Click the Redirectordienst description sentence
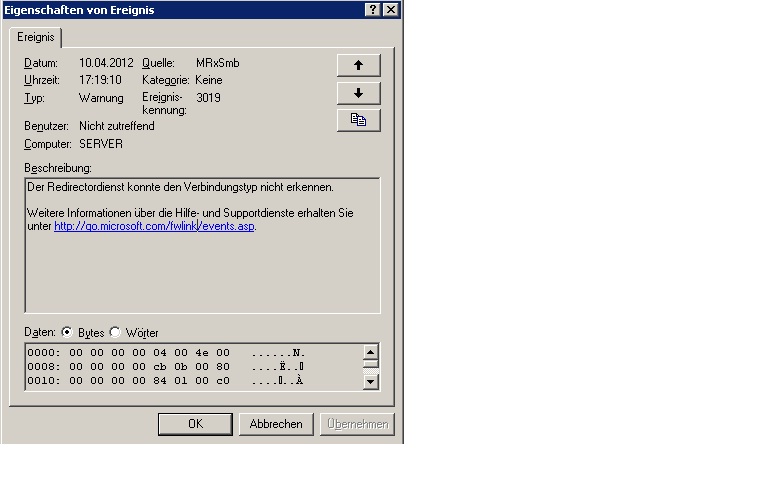 click(180, 187)
